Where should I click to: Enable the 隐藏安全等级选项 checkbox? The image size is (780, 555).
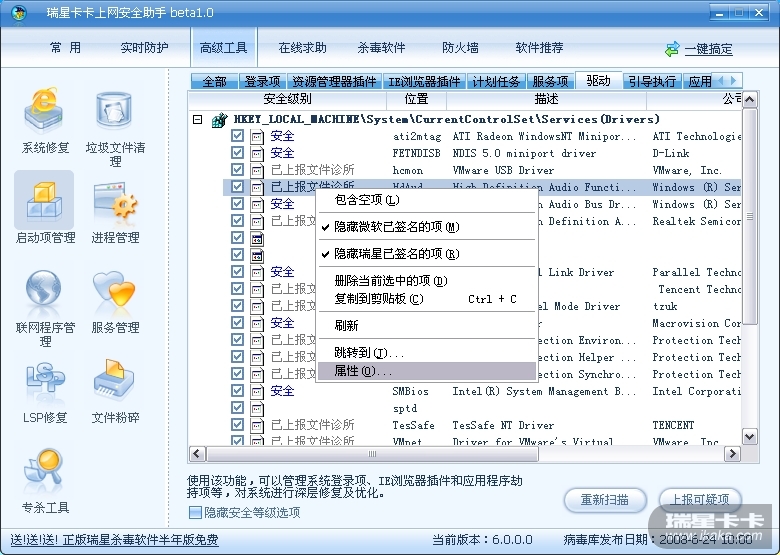tap(195, 512)
